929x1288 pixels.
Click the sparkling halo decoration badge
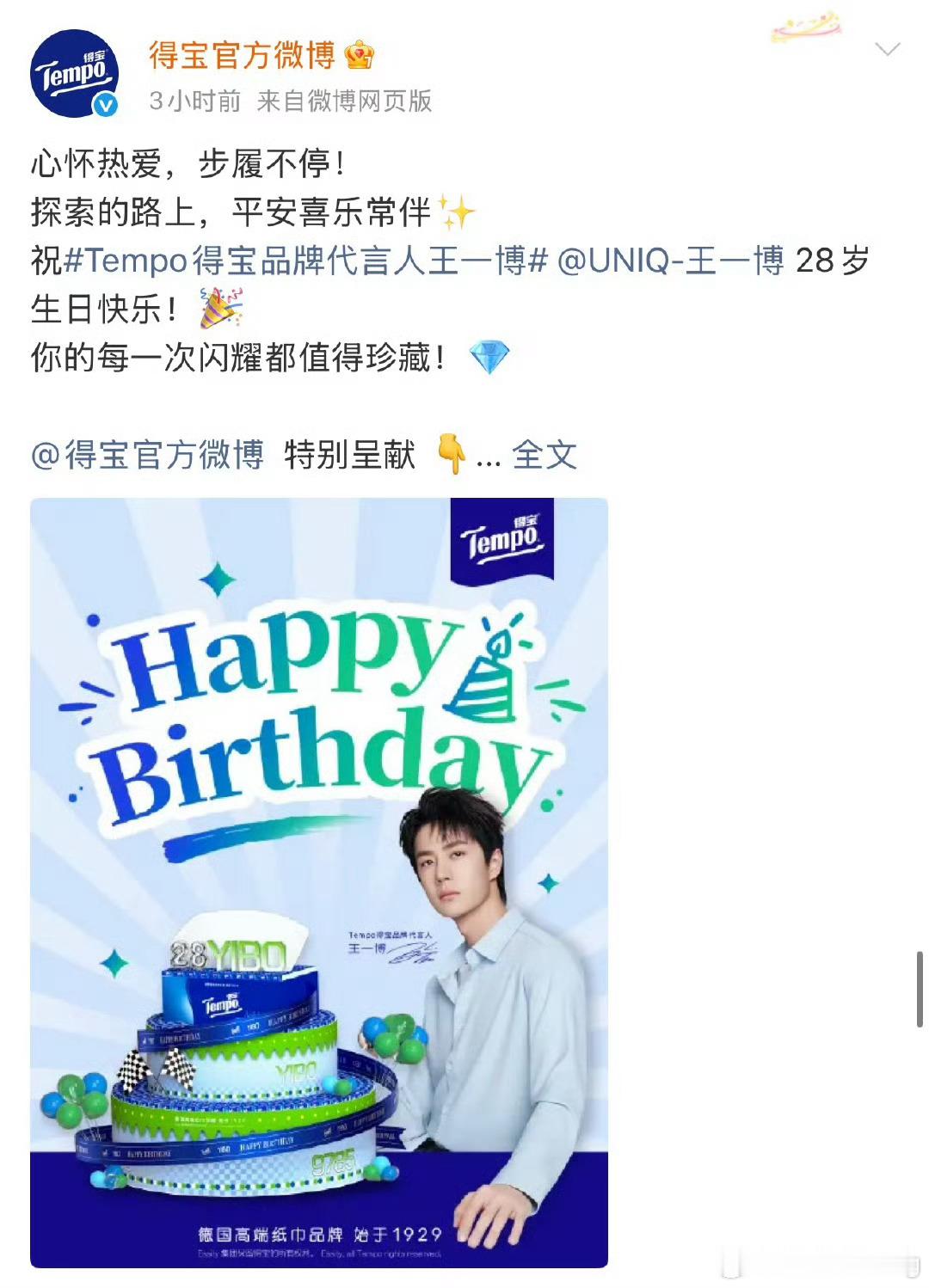806,26
